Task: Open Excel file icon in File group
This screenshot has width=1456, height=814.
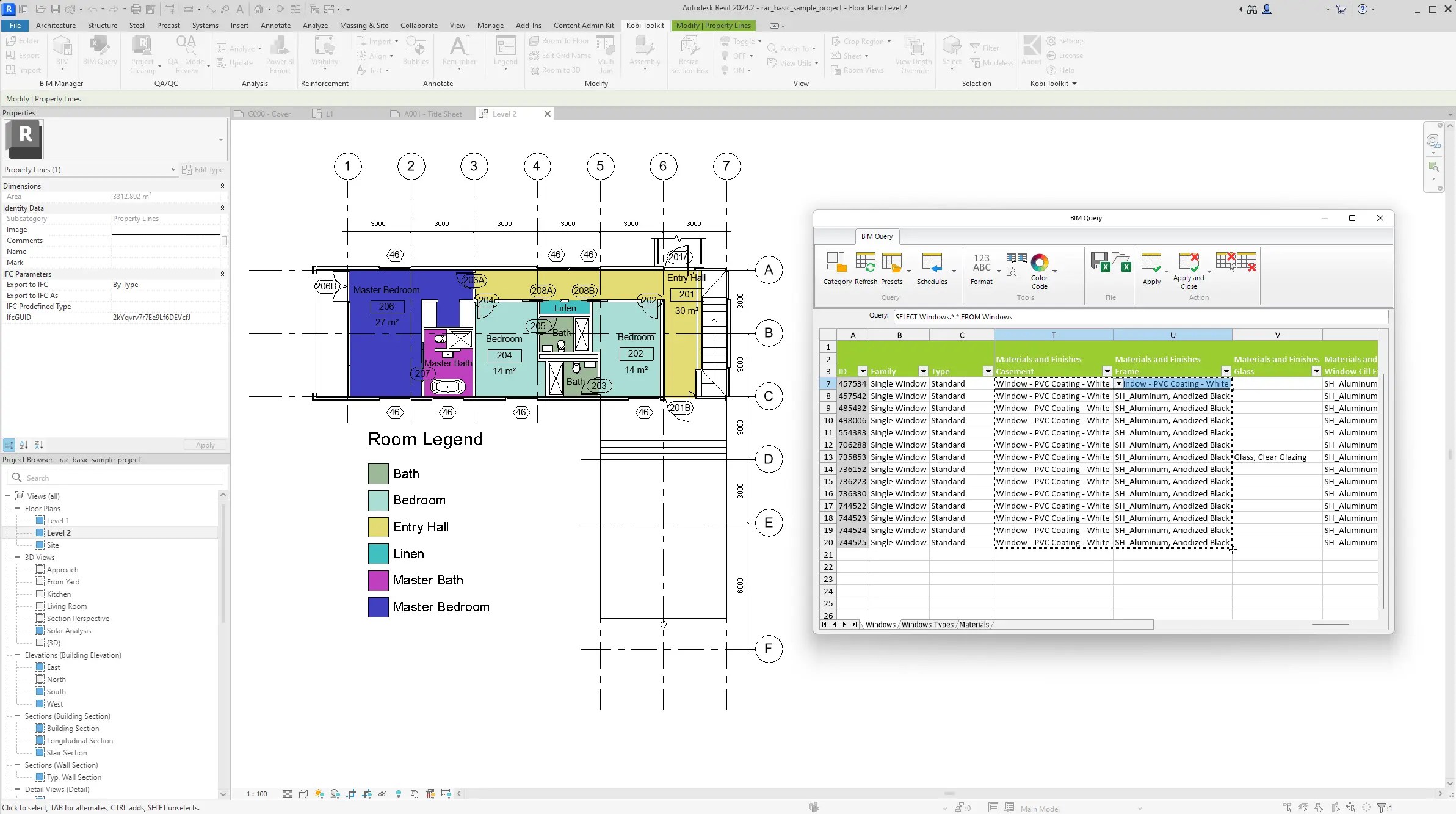Action: [x=1121, y=262]
